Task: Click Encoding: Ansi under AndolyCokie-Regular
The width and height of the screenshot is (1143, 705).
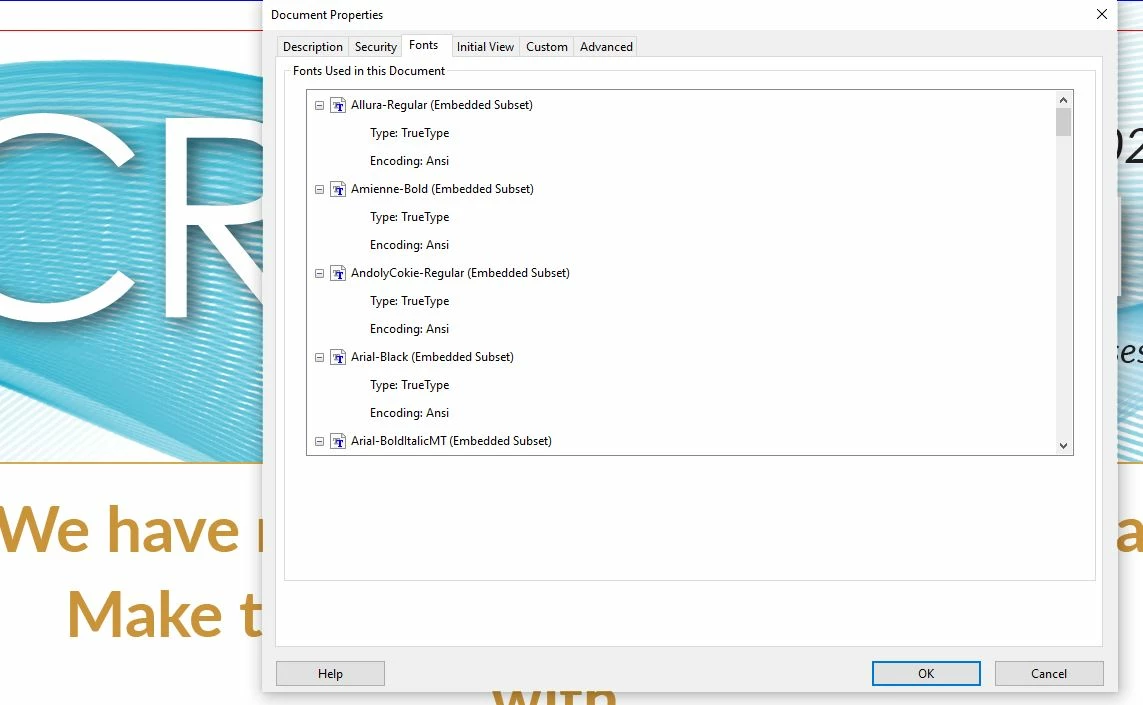Action: [409, 328]
